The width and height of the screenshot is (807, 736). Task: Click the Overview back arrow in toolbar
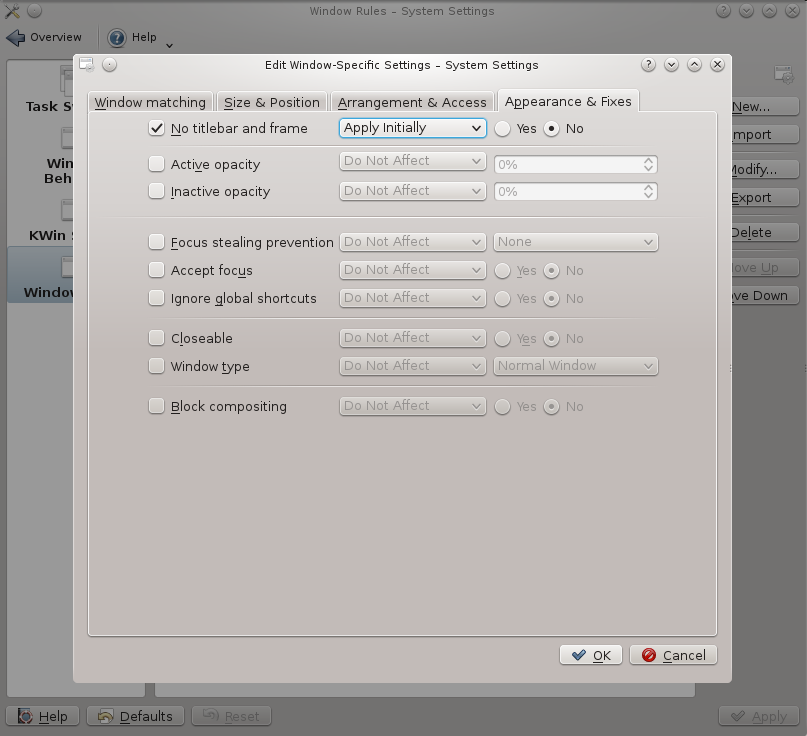16,38
